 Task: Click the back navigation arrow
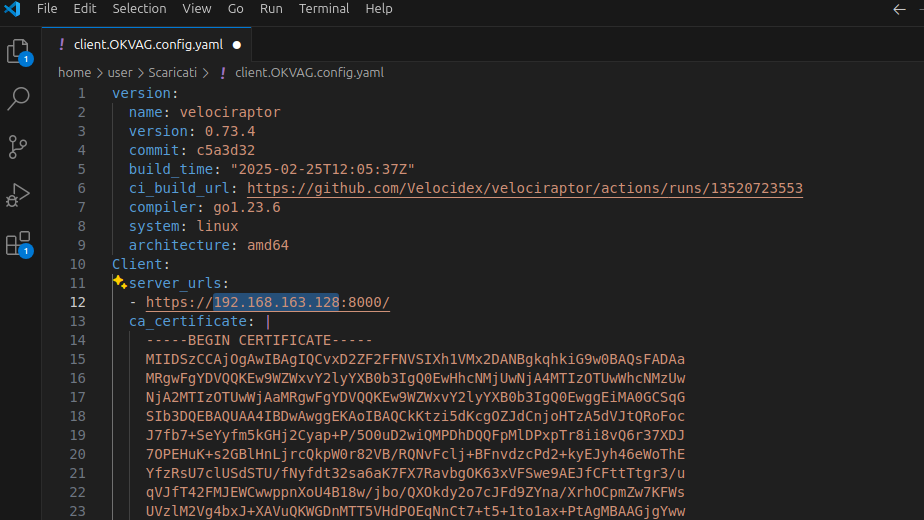pos(899,9)
